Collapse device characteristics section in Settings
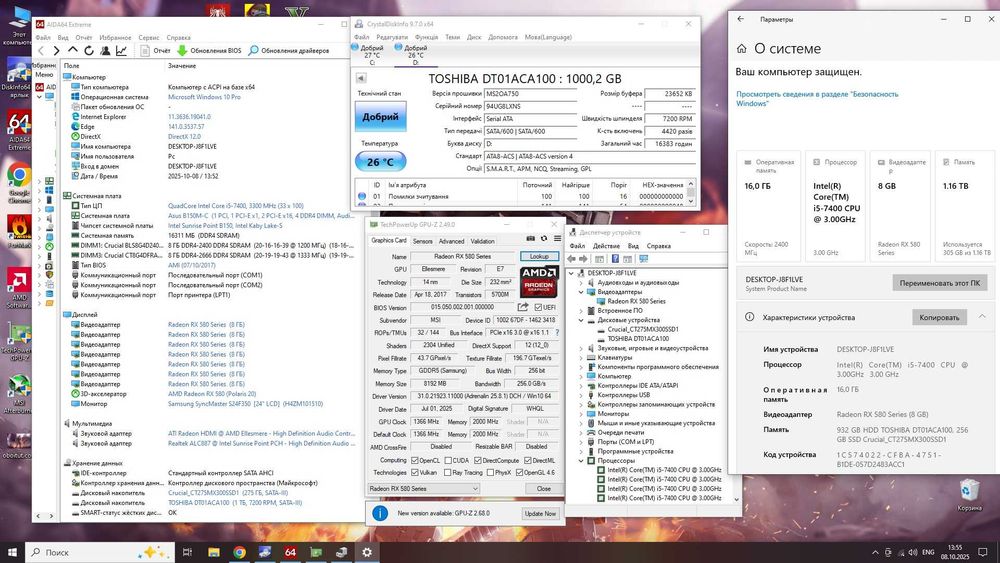The height and width of the screenshot is (563, 1000). [982, 317]
